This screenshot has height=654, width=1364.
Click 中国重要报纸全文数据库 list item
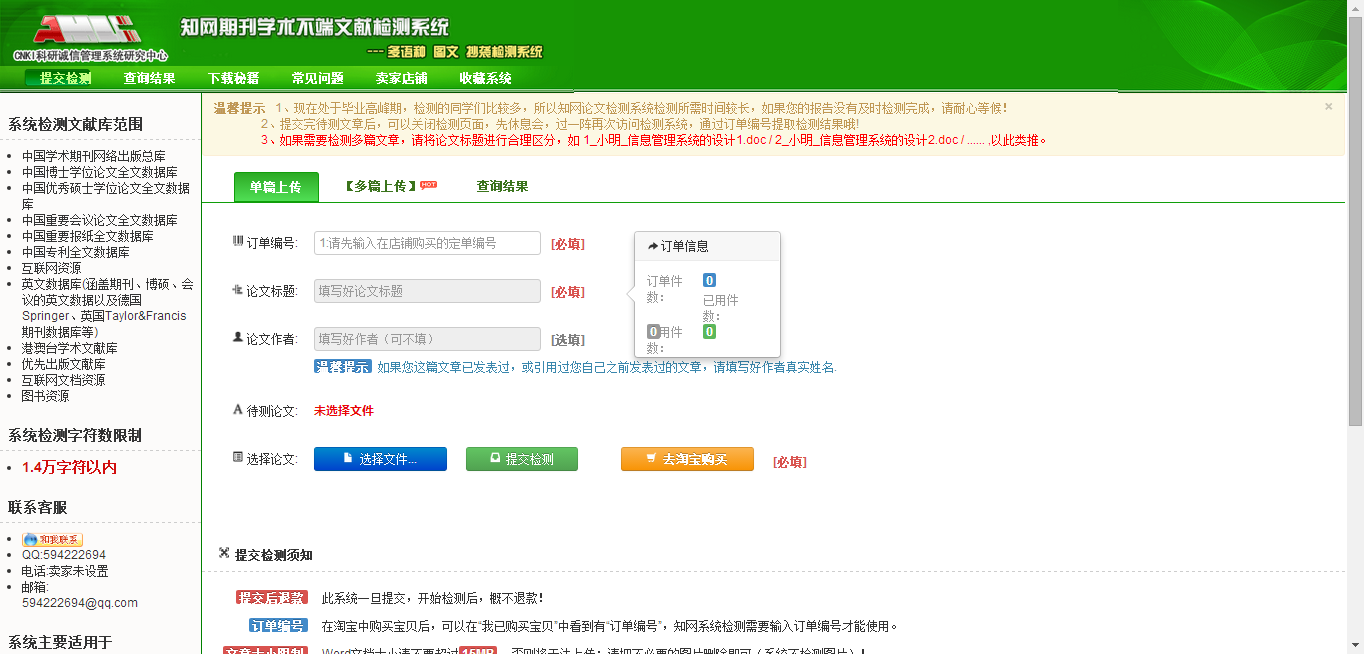[88, 237]
